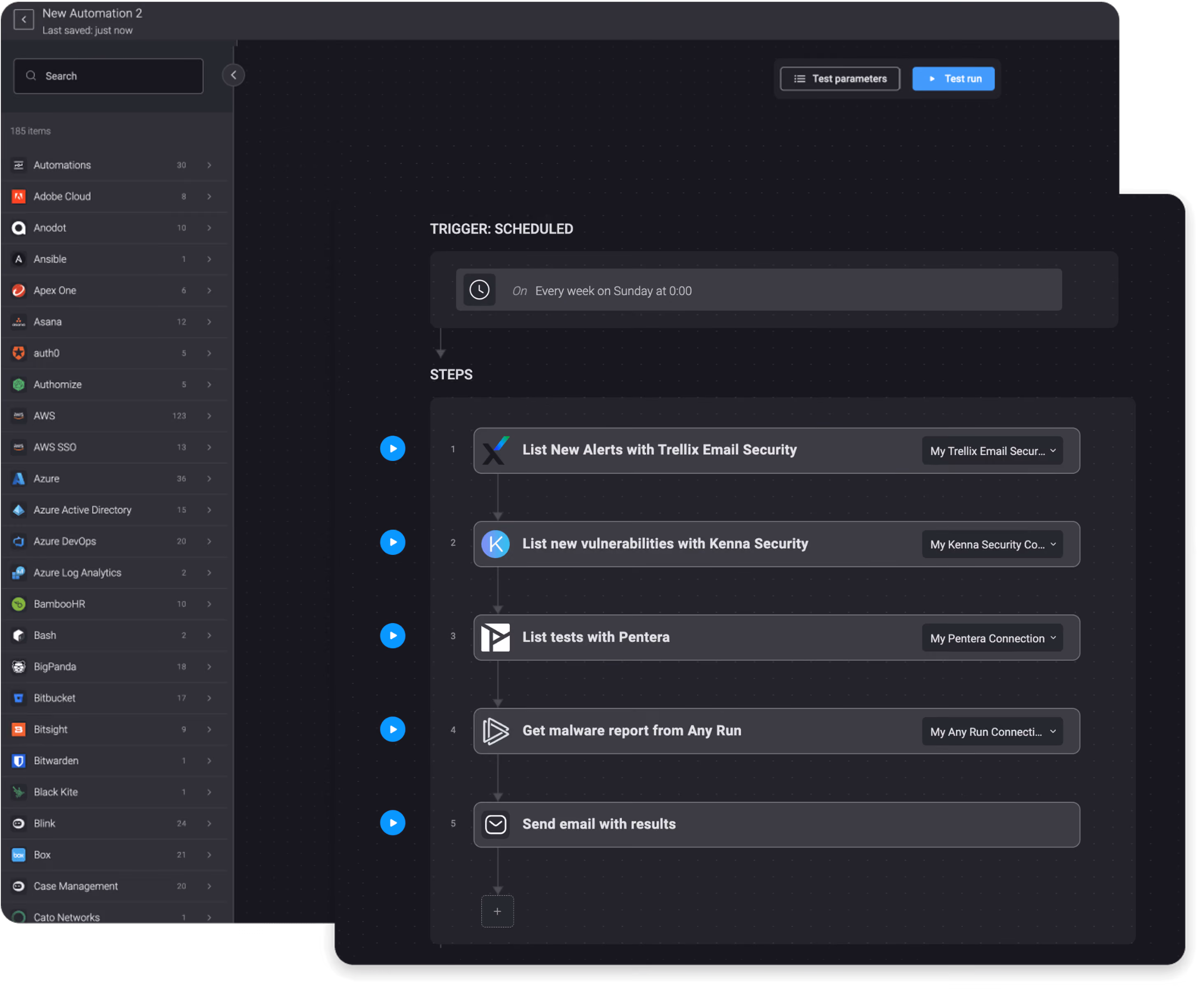Screen dimensions: 1204x989
Task: Run step 2 with its blue play button
Action: point(394,543)
